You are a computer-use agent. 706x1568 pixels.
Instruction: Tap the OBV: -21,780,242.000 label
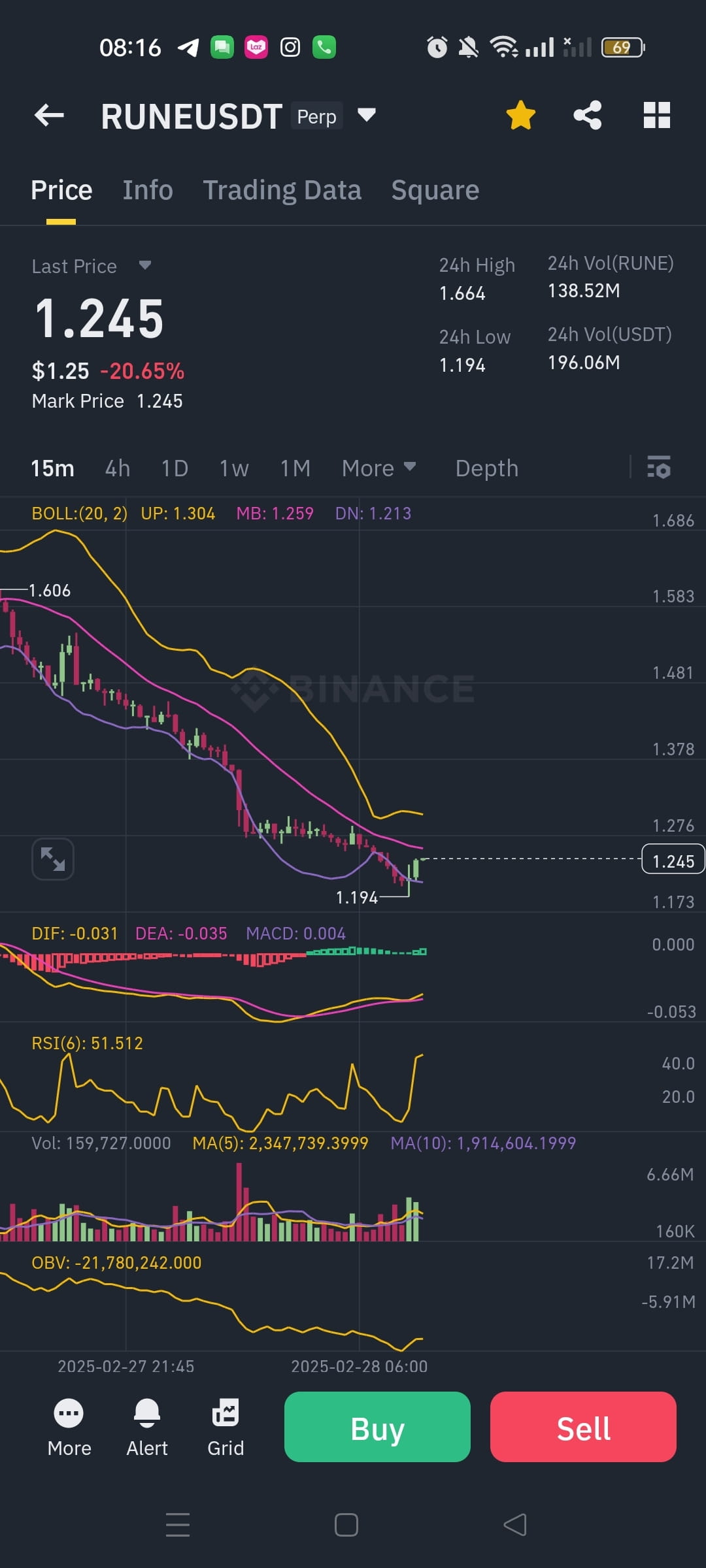[x=116, y=1263]
